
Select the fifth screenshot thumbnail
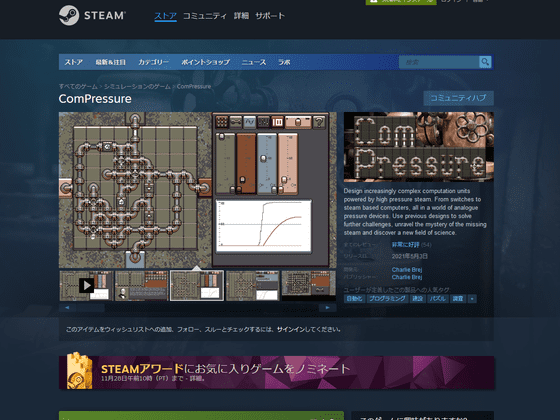click(308, 285)
